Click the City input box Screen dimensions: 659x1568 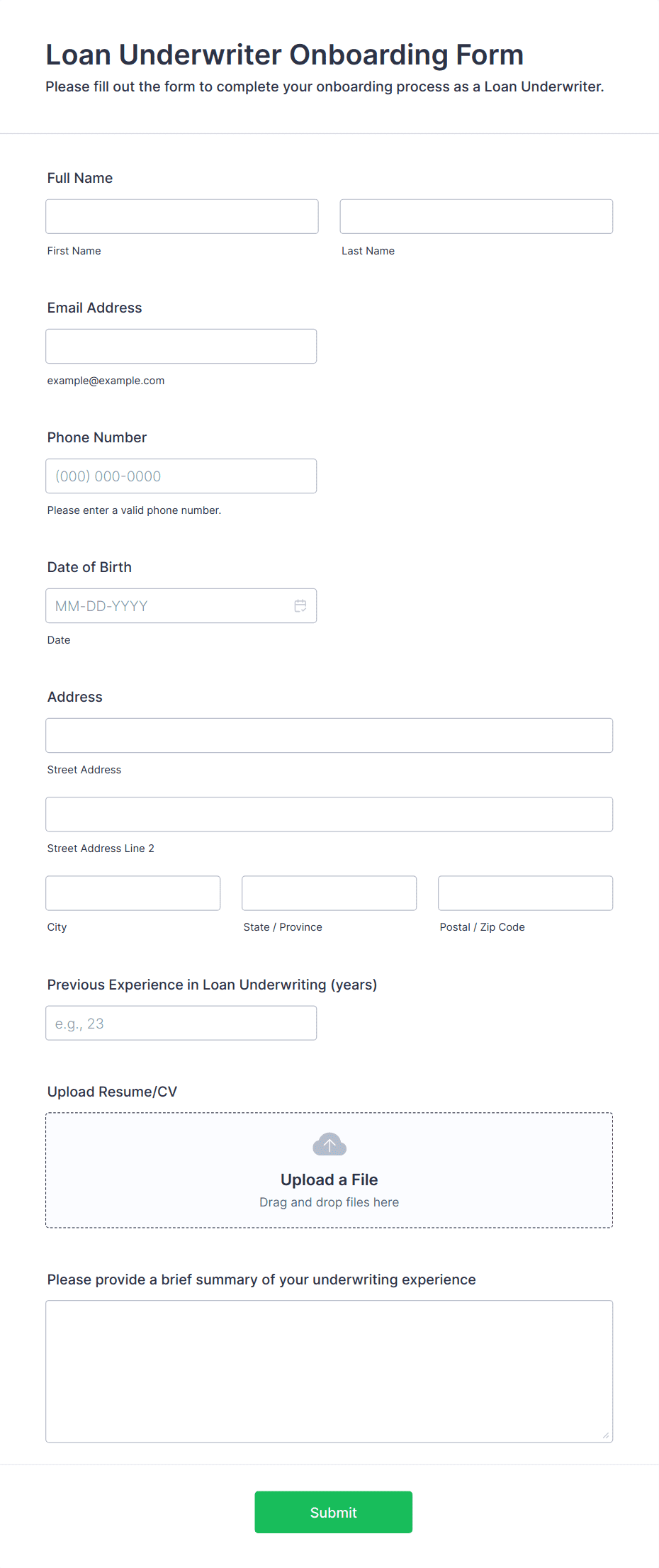coord(133,892)
